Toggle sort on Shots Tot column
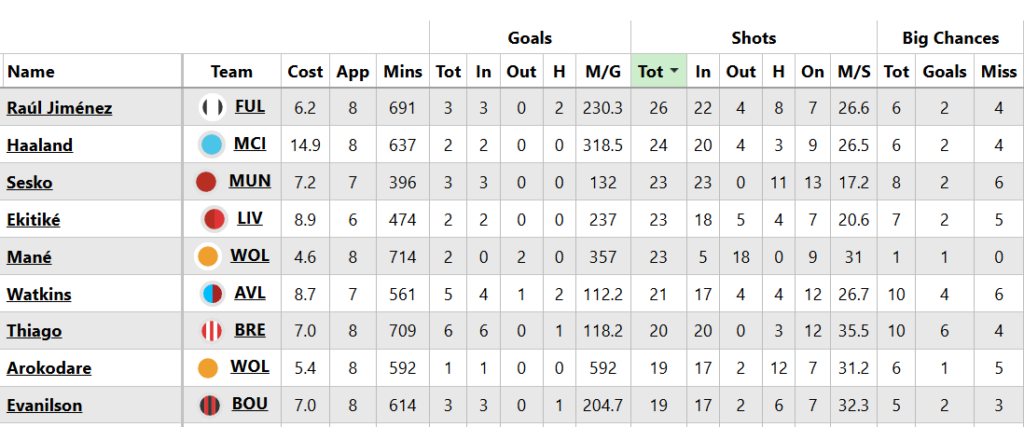The image size is (1024, 427). tap(657, 71)
